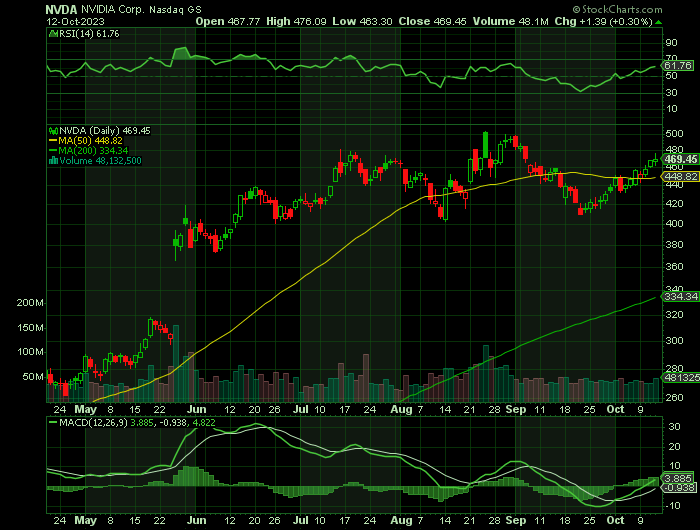700x530 pixels.
Task: Click the 61.76 RSI tag on the right axis
Action: [678, 66]
